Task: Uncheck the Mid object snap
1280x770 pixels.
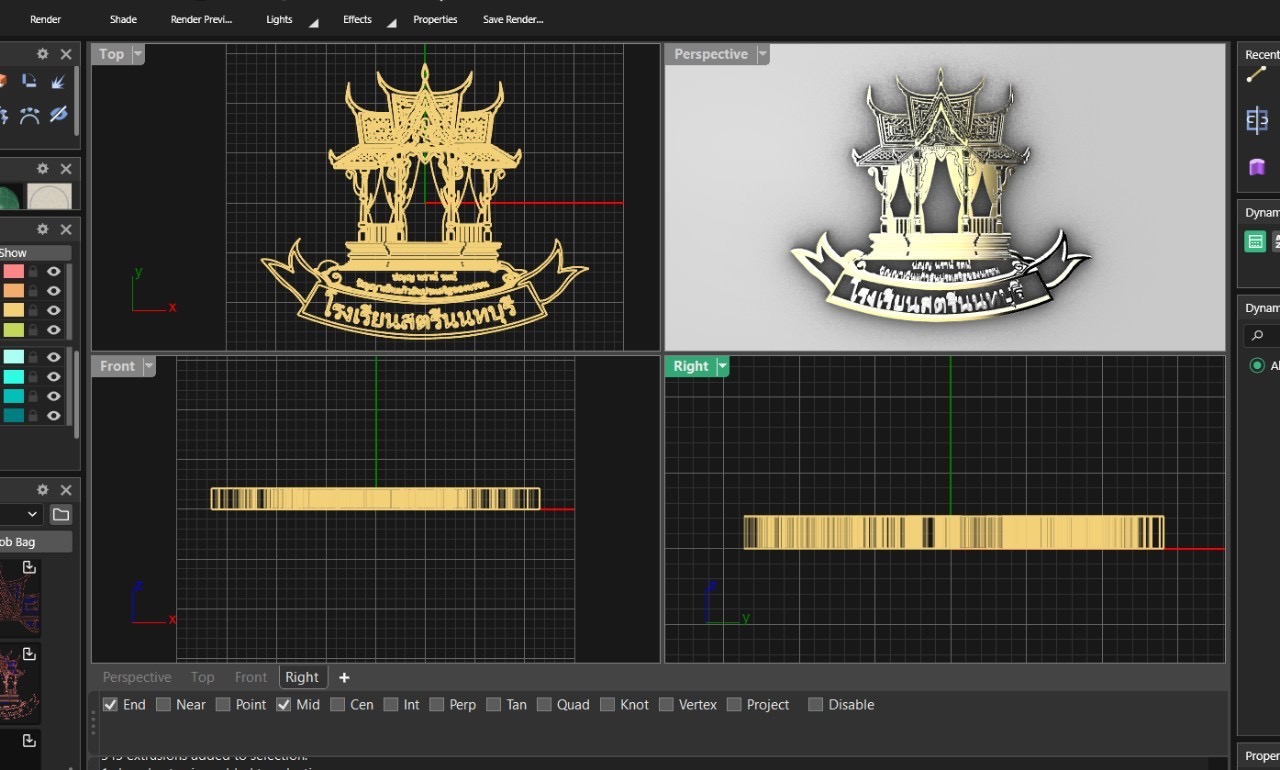Action: [284, 704]
